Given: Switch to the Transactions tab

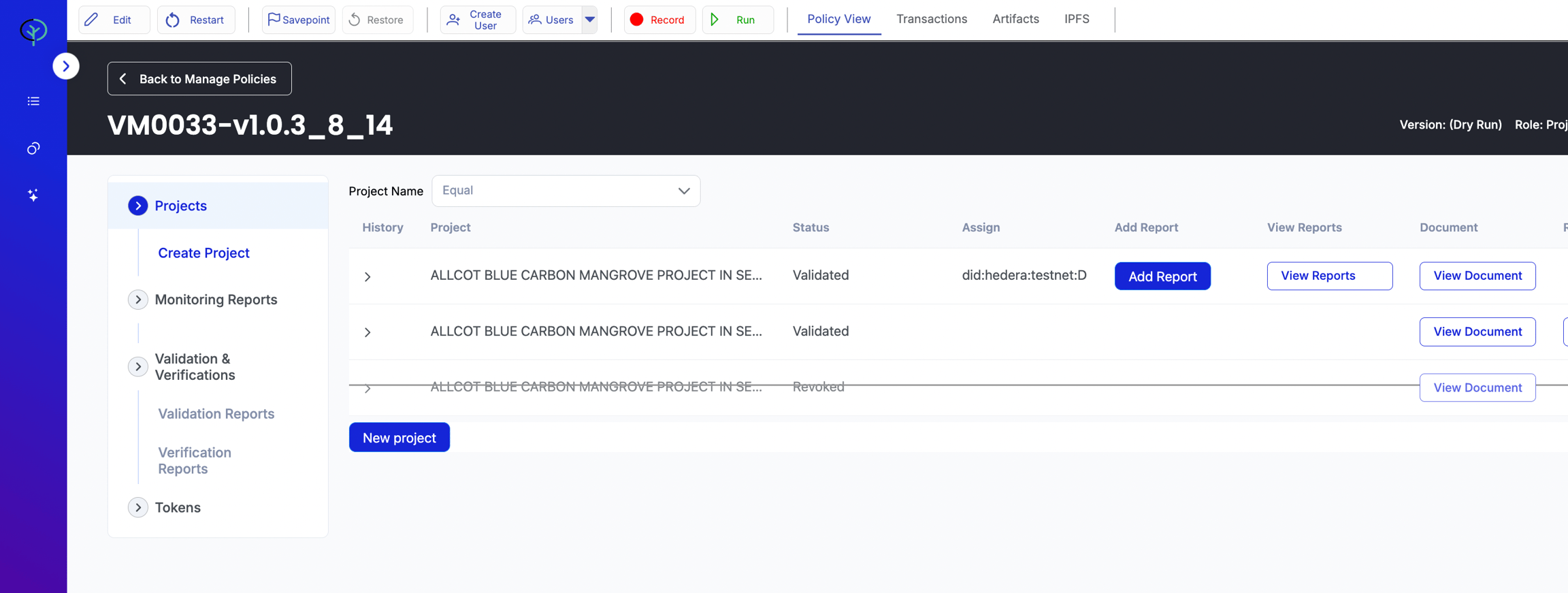Looking at the screenshot, I should (x=931, y=19).
